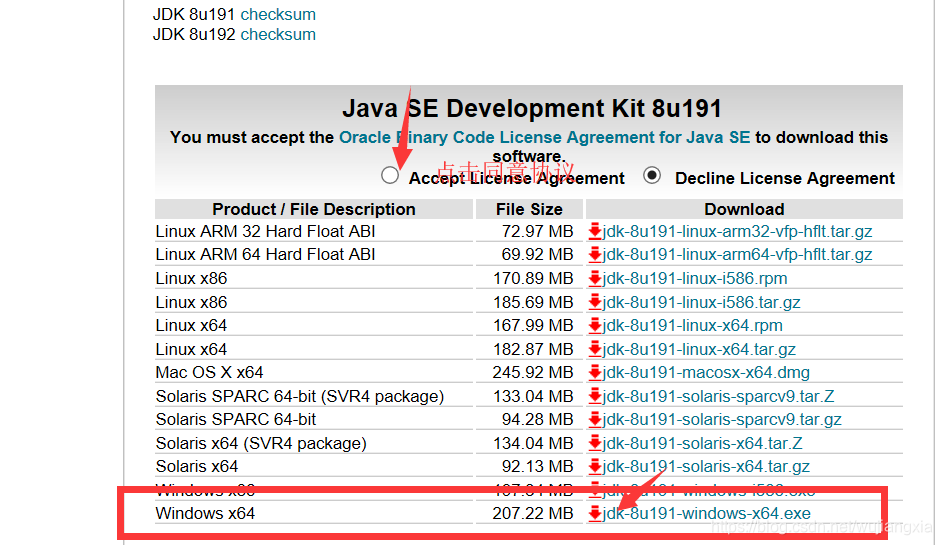Download jdk-8u191-linux-i586.rpm file
Image resolution: width=942 pixels, height=545 pixels.
694,279
